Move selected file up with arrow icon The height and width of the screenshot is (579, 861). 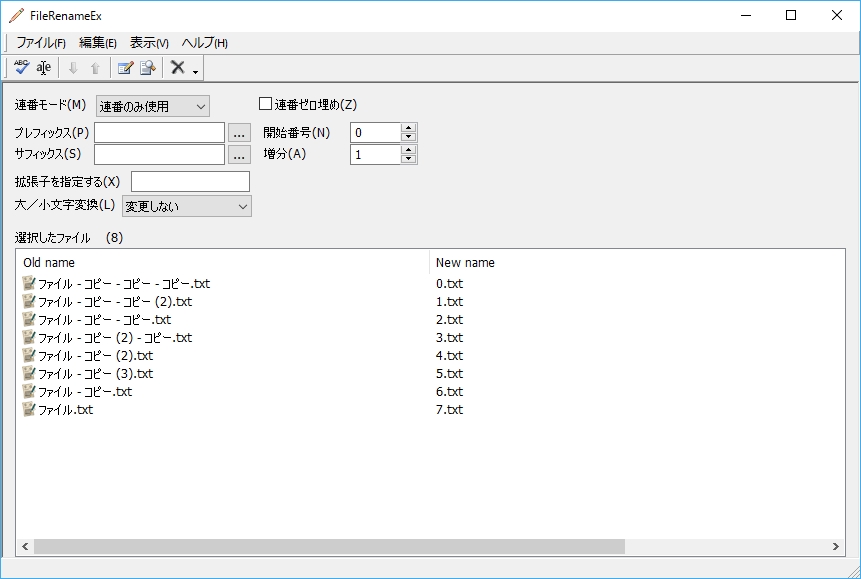point(96,68)
